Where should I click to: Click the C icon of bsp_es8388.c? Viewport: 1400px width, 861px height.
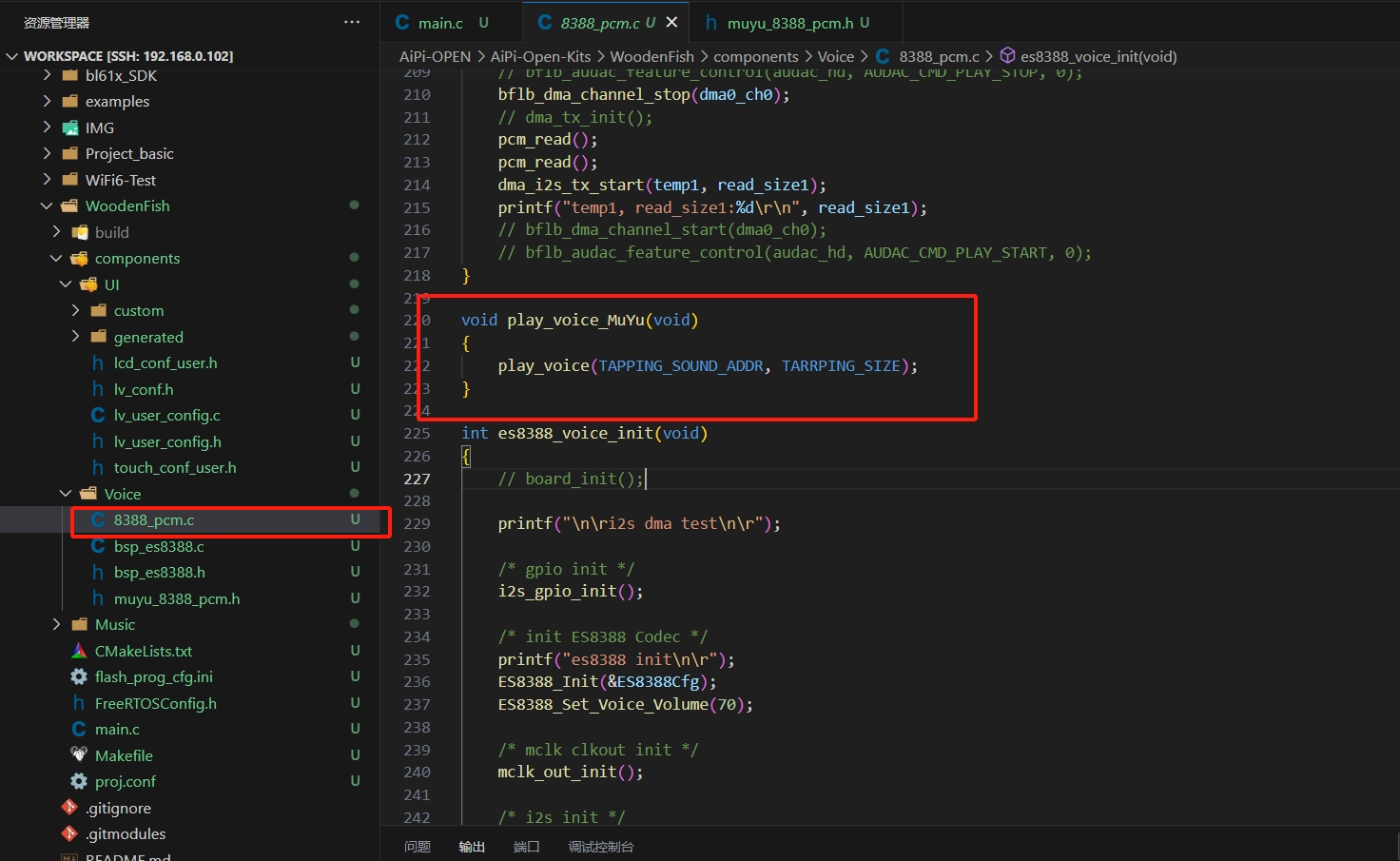click(98, 546)
